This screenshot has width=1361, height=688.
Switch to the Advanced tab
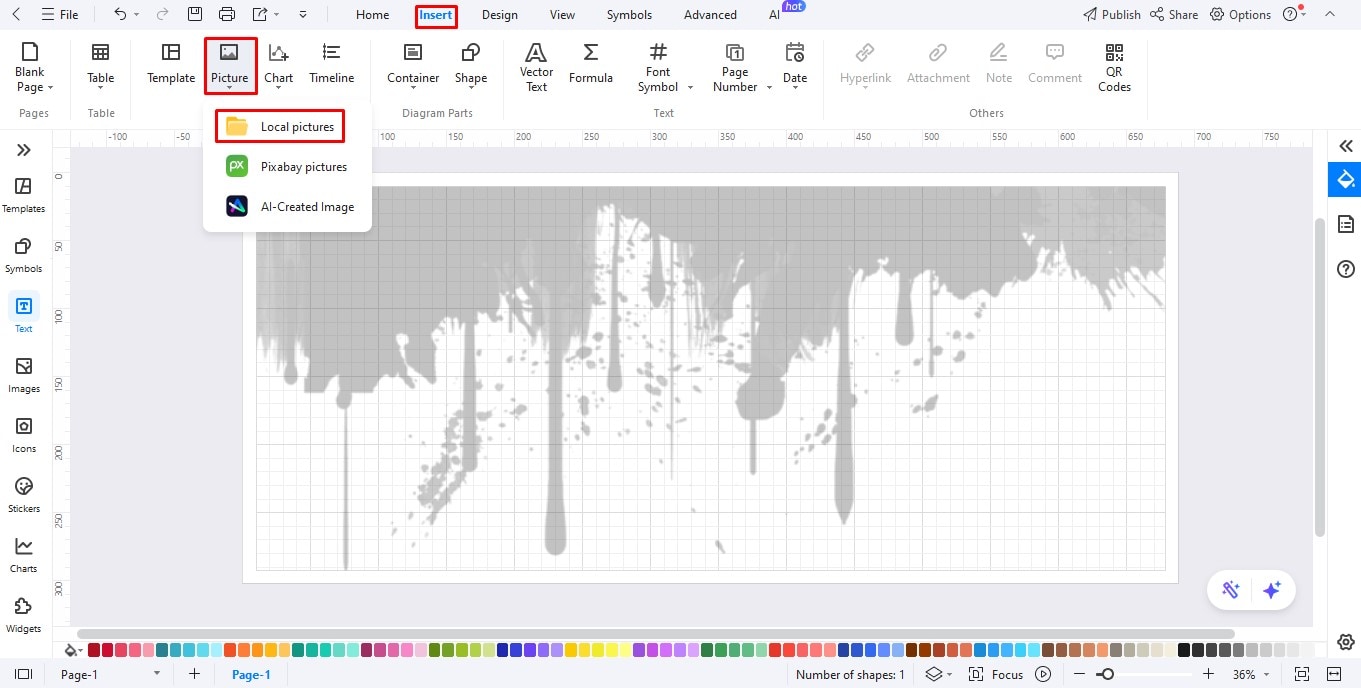coord(710,15)
